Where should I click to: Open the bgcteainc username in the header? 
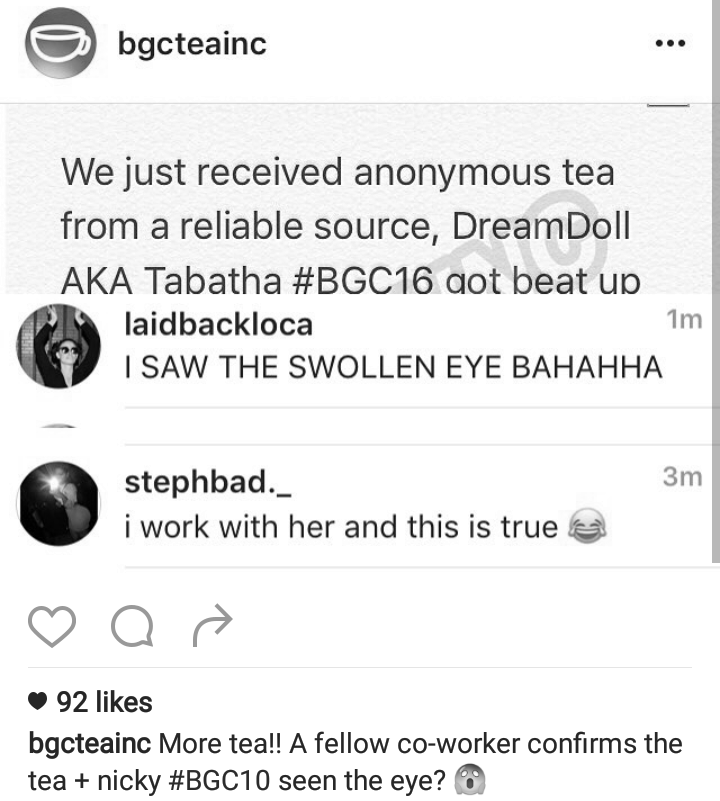[192, 44]
